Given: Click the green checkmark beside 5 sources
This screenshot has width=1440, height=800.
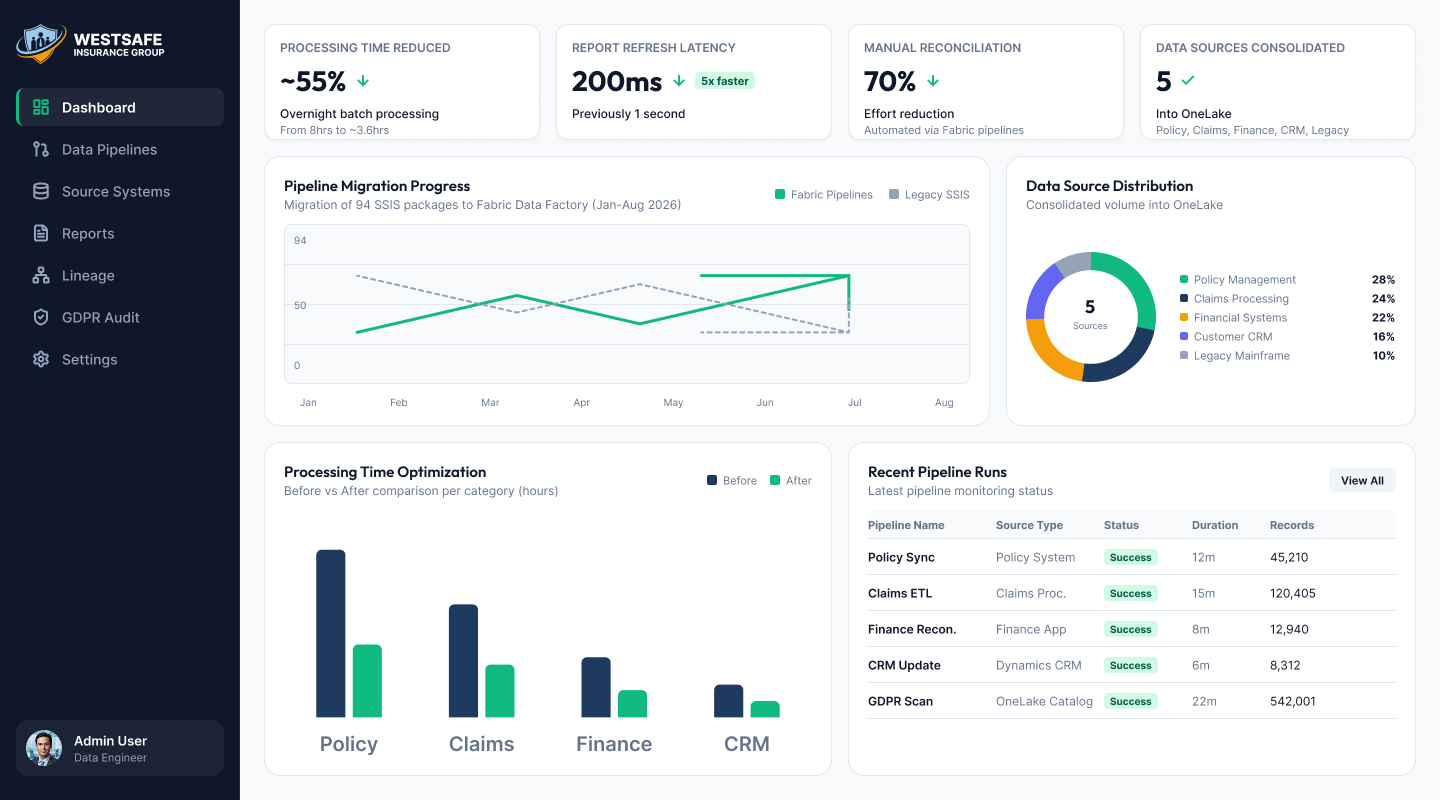Looking at the screenshot, I should (x=1188, y=80).
